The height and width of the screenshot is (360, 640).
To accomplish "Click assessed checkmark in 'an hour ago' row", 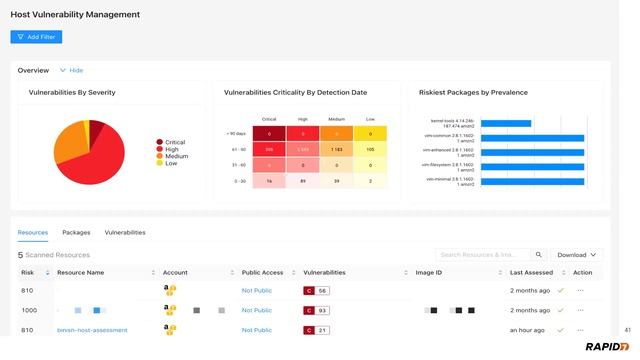I will [561, 330].
